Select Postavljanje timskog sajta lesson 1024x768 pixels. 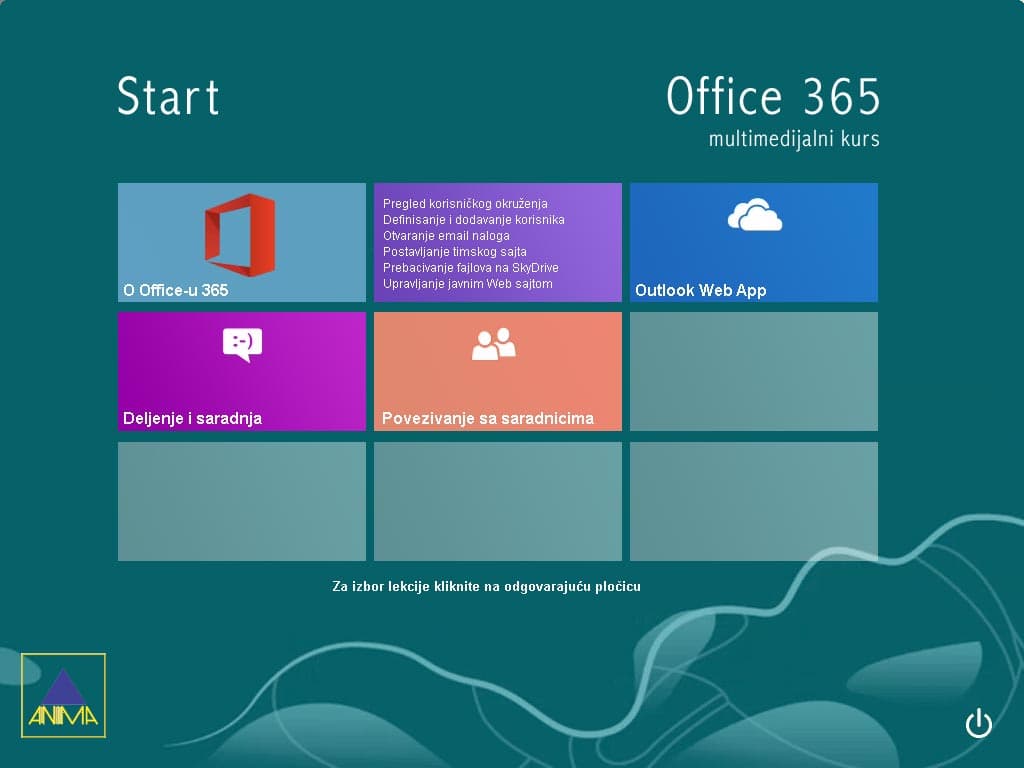point(453,251)
